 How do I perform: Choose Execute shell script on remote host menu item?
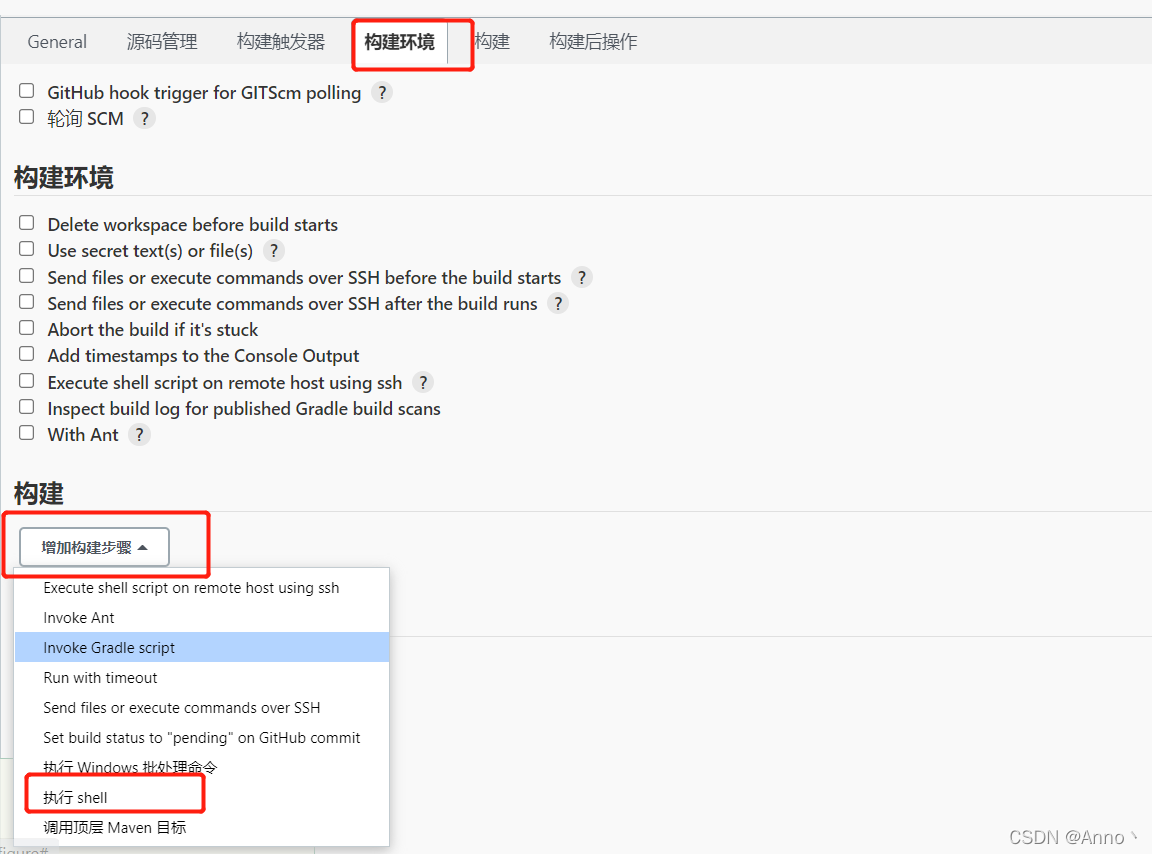click(202, 588)
